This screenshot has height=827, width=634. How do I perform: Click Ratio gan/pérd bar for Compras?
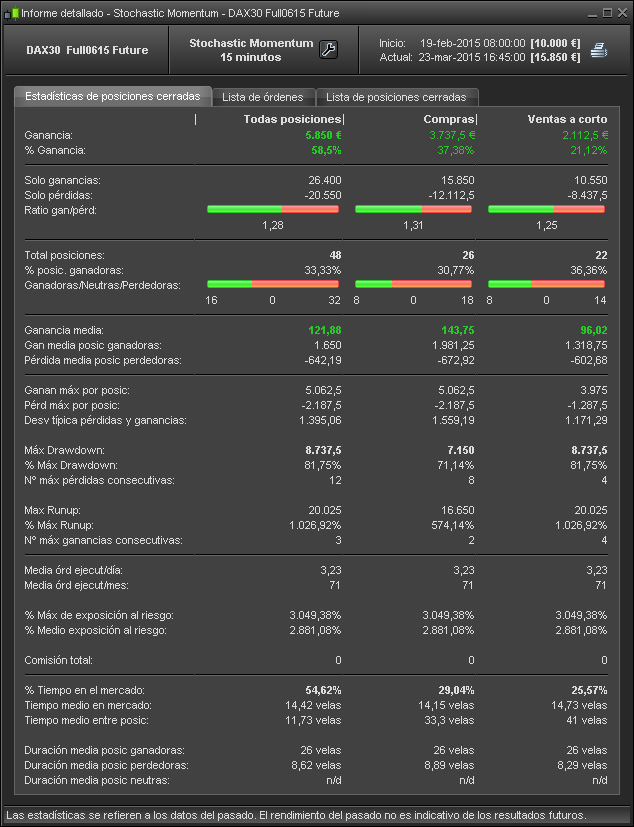414,209
